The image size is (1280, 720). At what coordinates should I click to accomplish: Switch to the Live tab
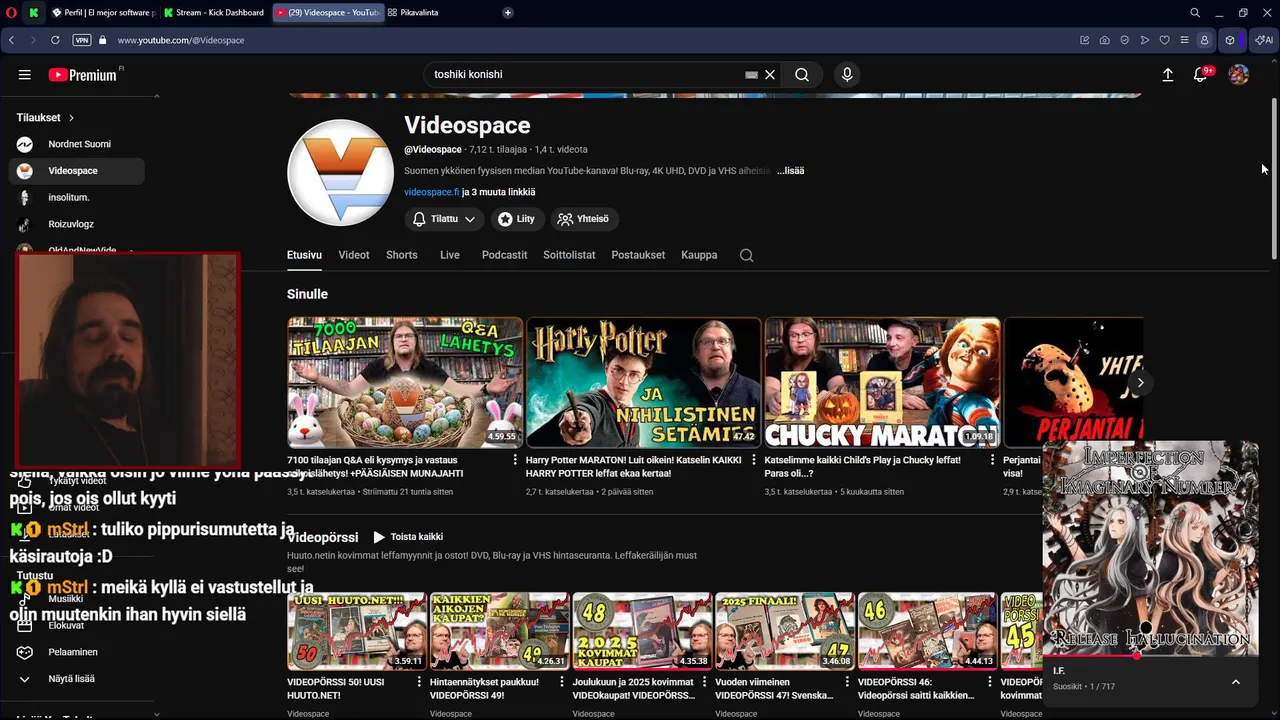point(450,255)
